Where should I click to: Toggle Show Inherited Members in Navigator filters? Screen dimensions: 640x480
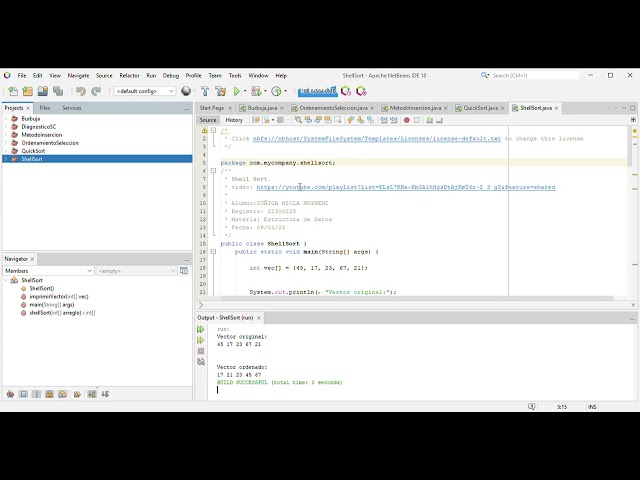click(x=10, y=394)
